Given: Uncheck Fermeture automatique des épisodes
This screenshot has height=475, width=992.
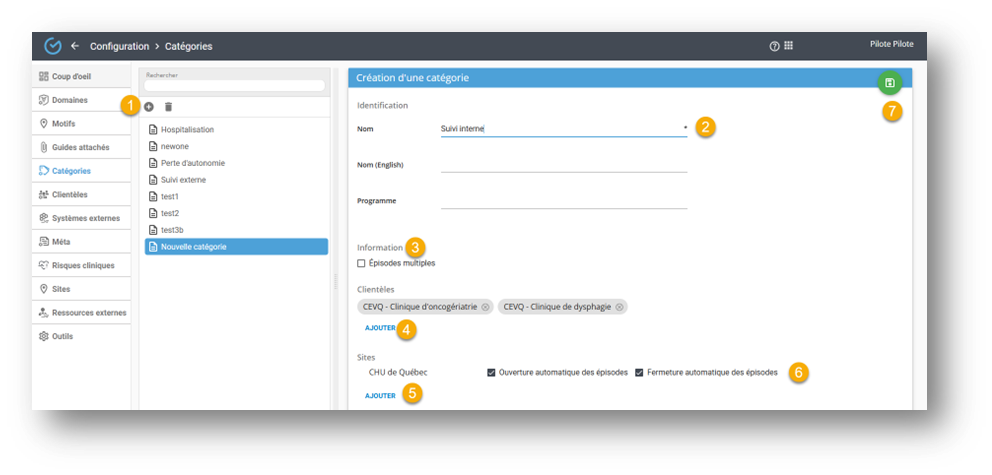Looking at the screenshot, I should point(639,372).
